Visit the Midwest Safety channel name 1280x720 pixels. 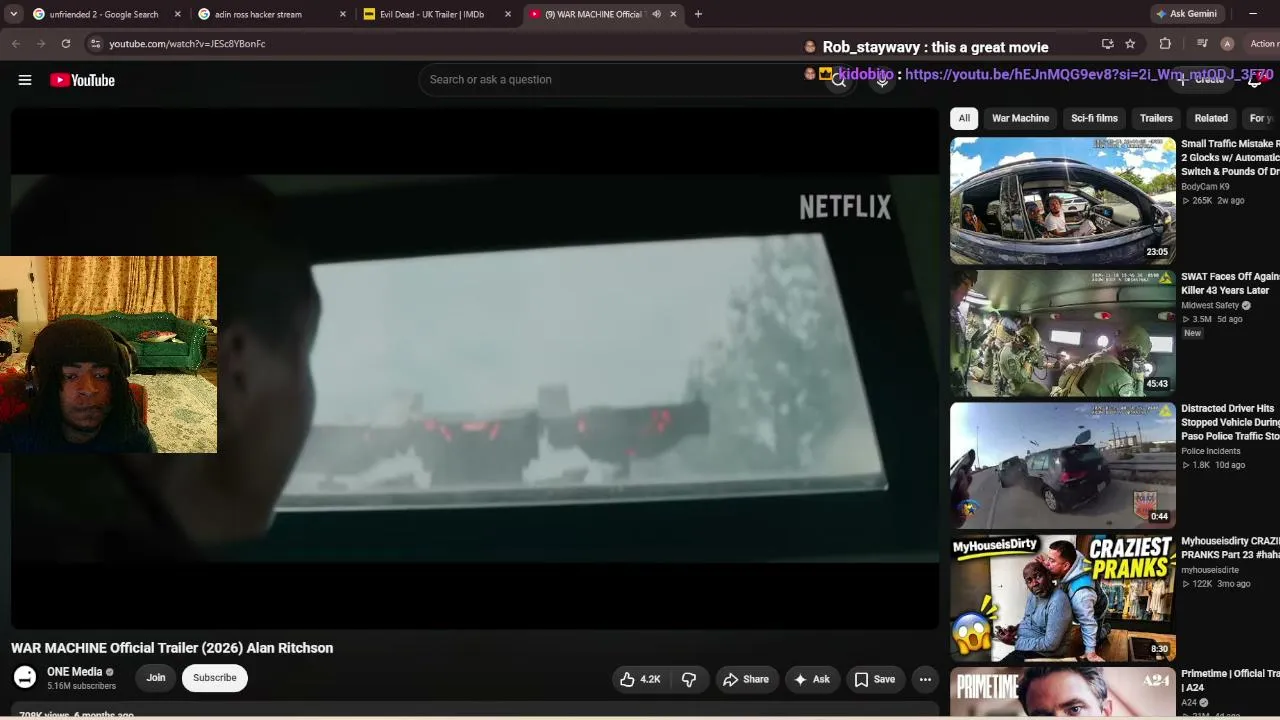click(1210, 305)
